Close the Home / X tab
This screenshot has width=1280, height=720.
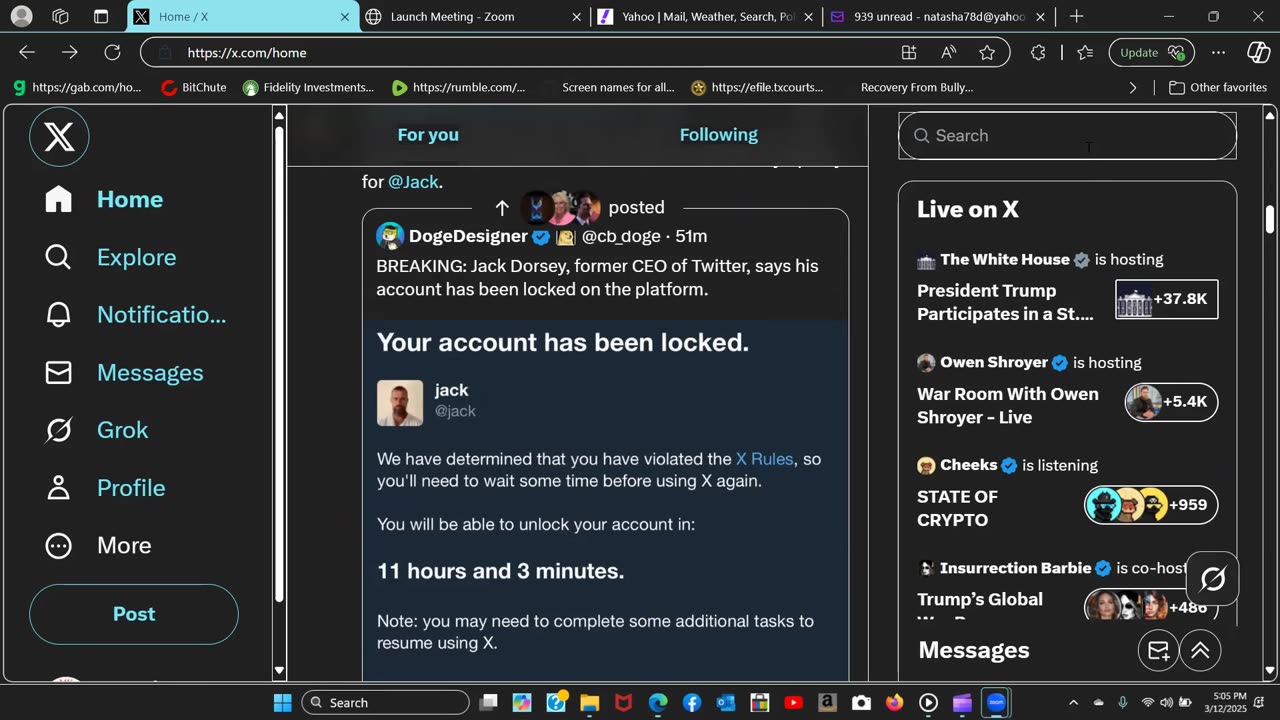344,17
